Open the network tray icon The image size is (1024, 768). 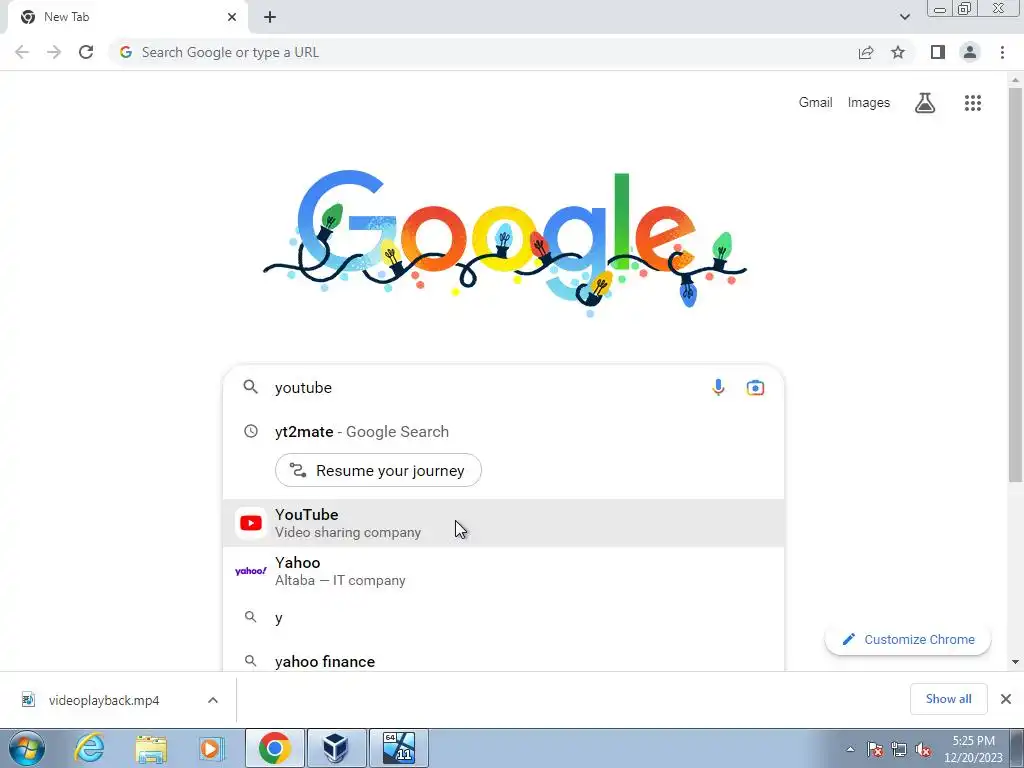pos(899,749)
